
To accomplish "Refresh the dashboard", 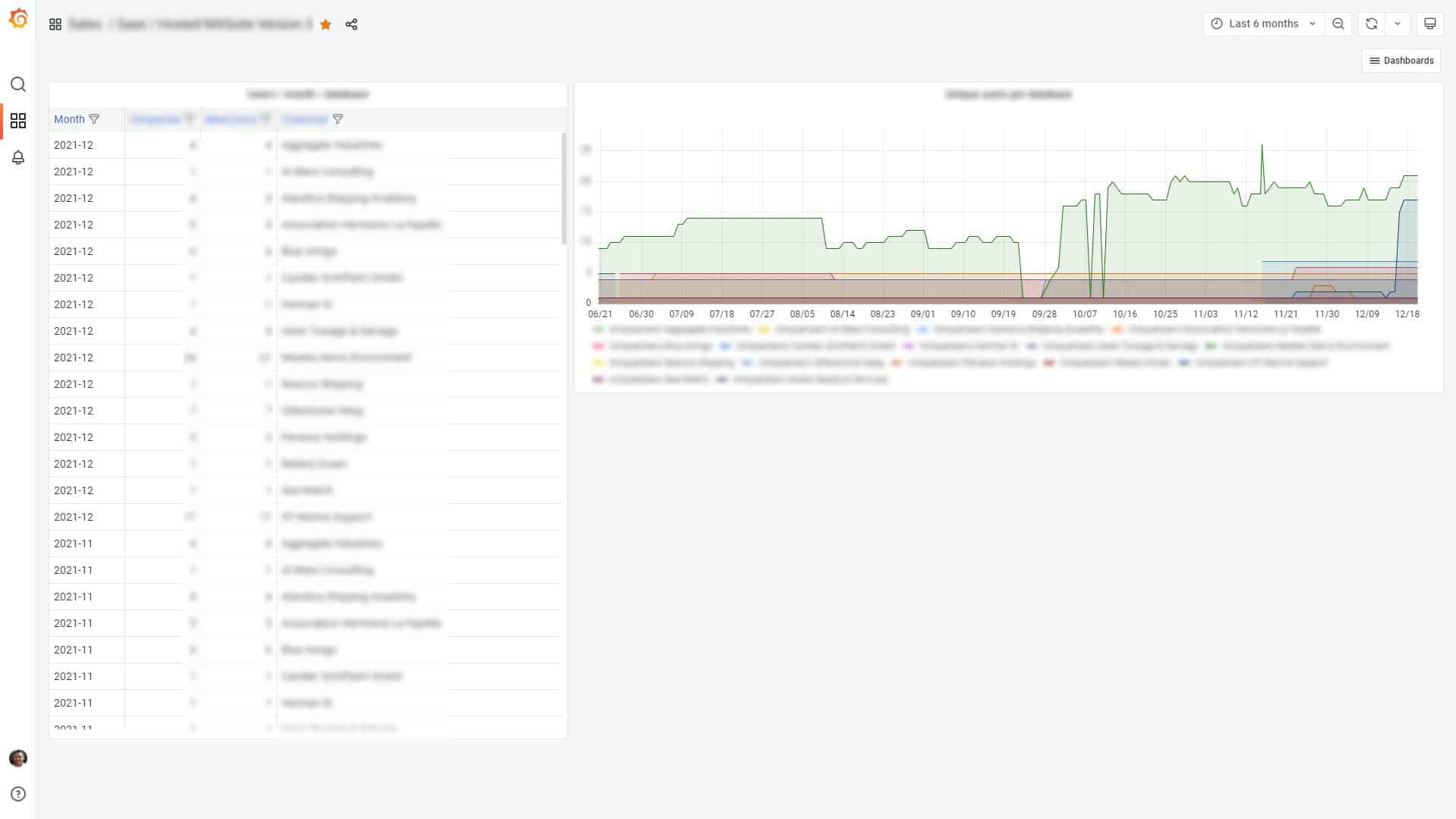I will (x=1371, y=24).
